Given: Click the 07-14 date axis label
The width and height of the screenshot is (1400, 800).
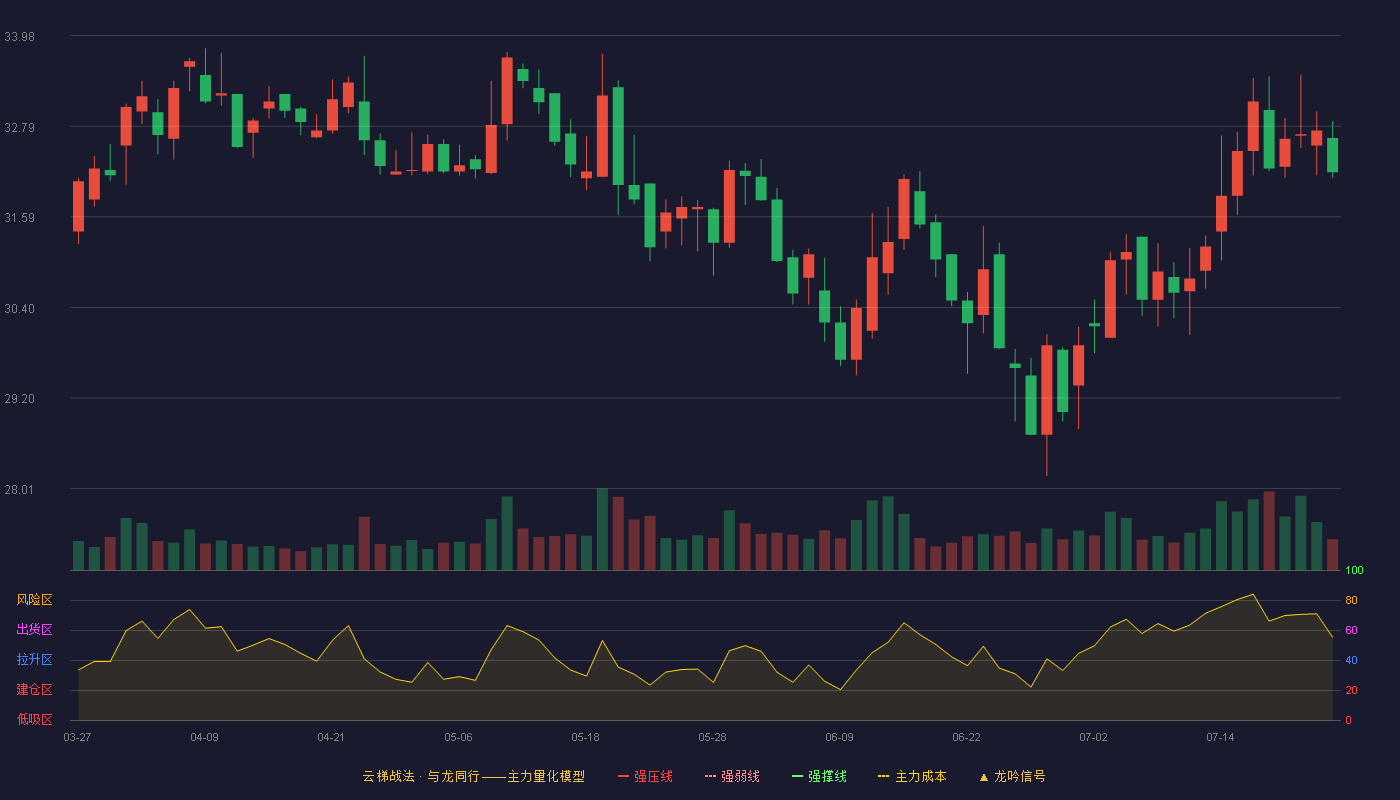Looking at the screenshot, I should (x=1220, y=737).
